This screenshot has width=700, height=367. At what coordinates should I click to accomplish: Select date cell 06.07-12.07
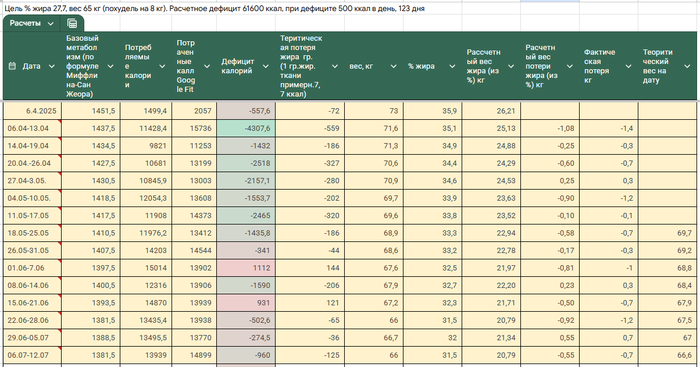coord(33,355)
